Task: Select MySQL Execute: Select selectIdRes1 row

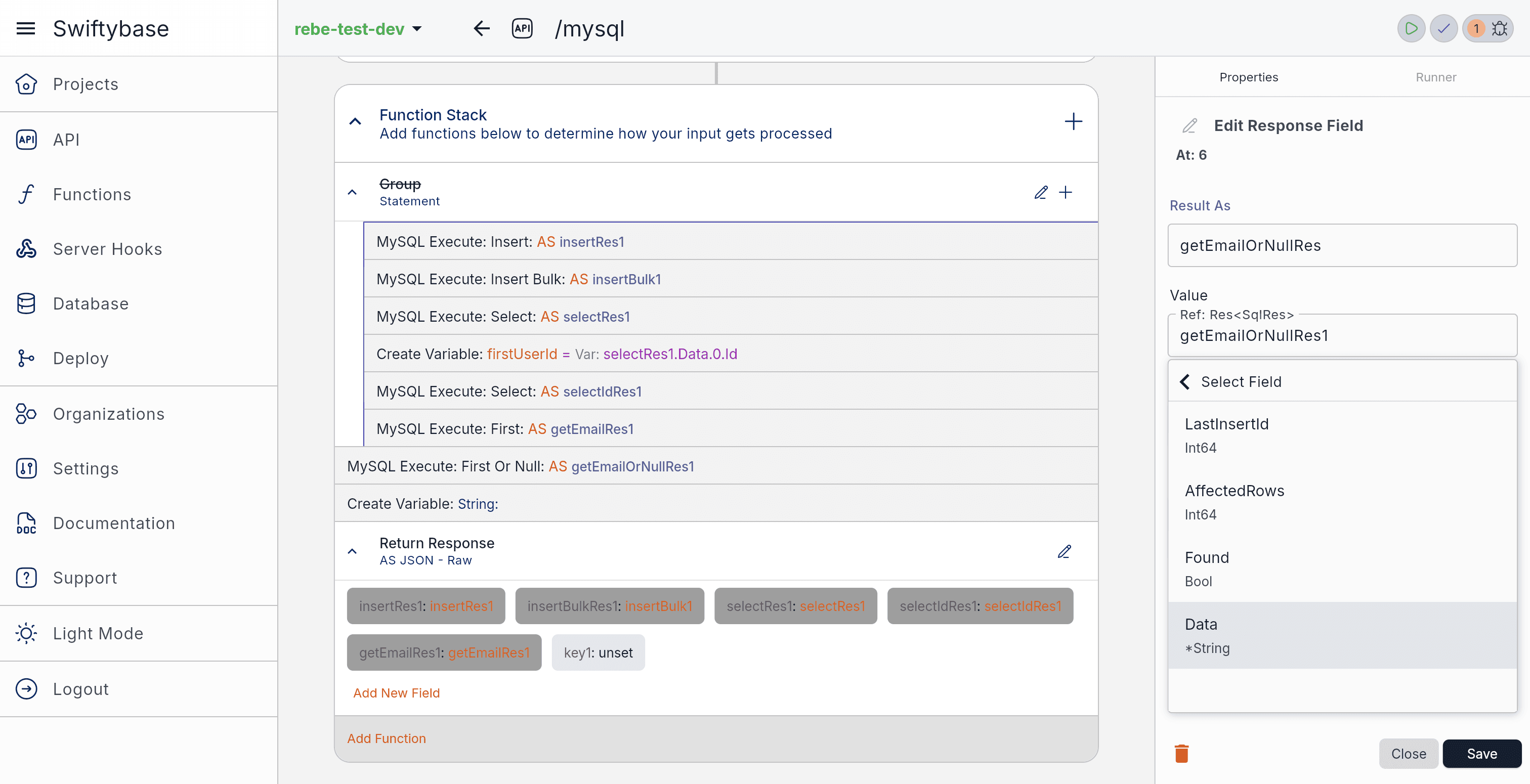Action: point(731,391)
